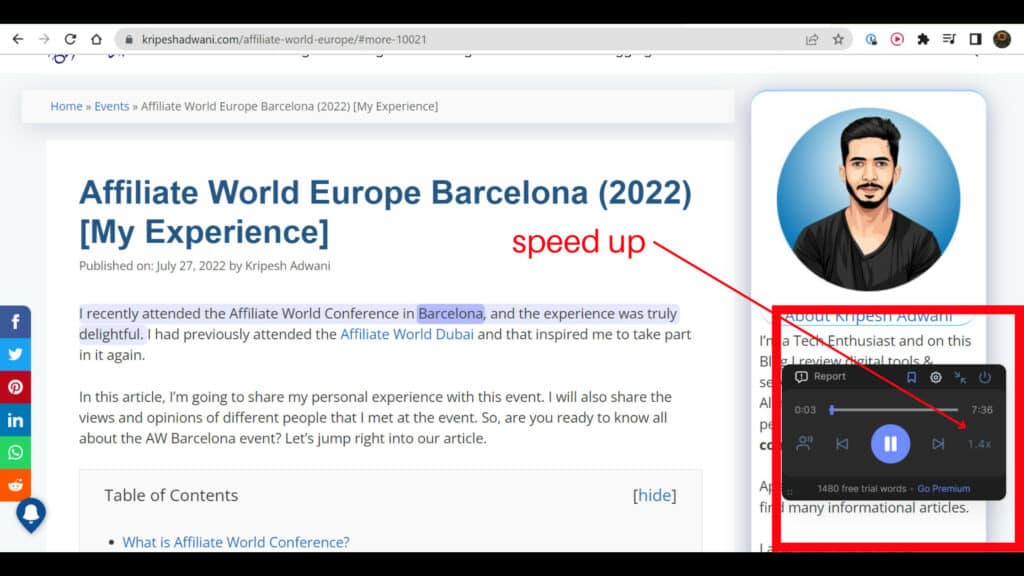Open the Events breadcrumb page
This screenshot has width=1024, height=576.
(x=112, y=106)
